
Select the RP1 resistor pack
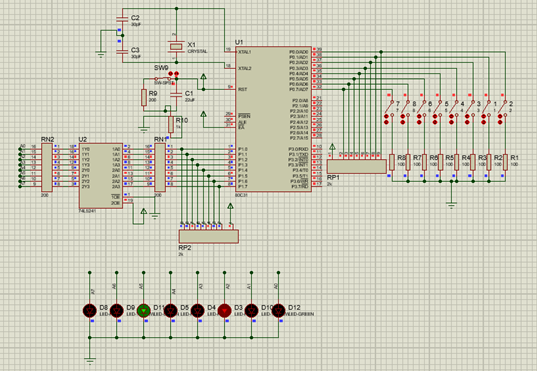357,166
